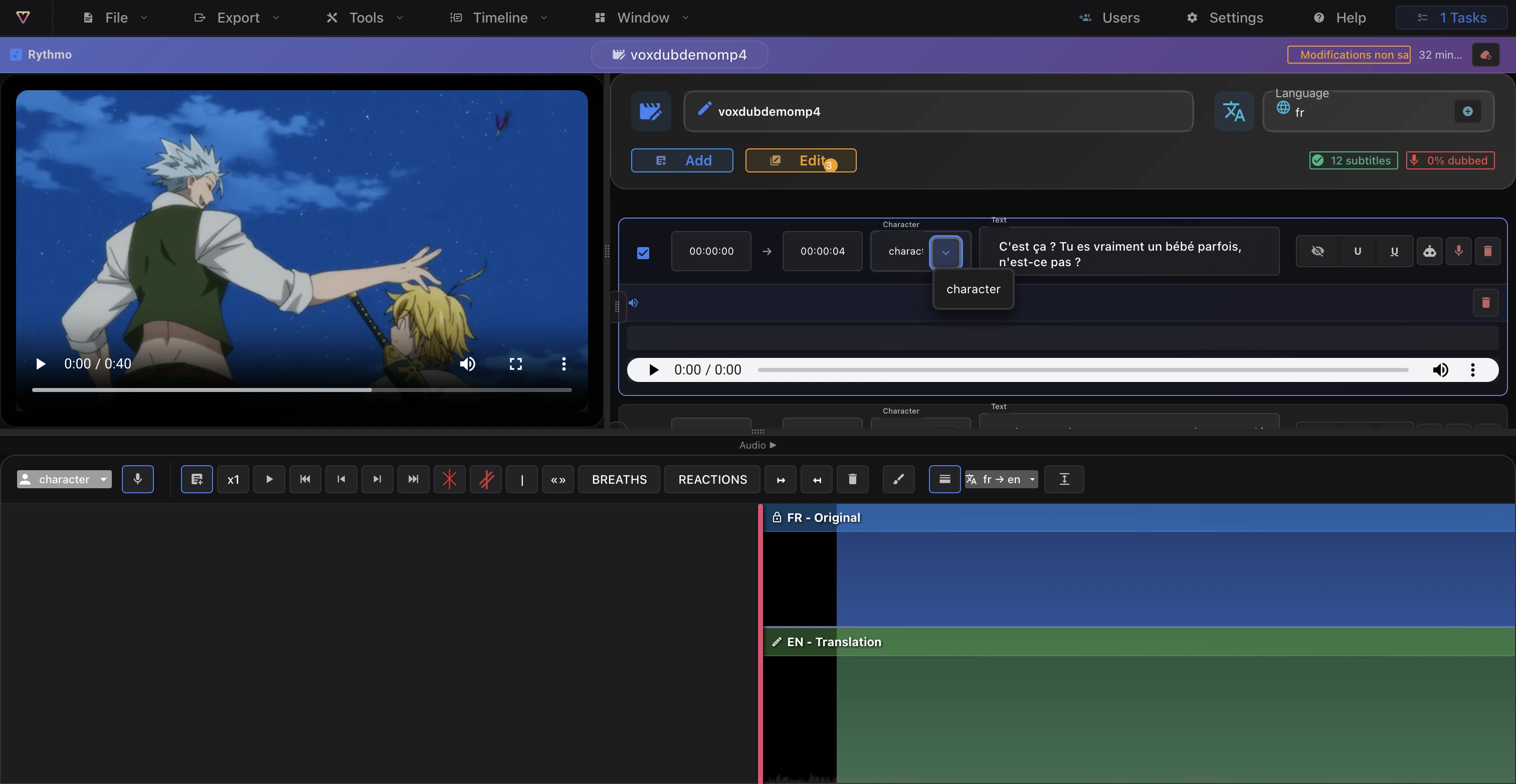
Task: Delete the audio row with trash icon
Action: (1486, 303)
